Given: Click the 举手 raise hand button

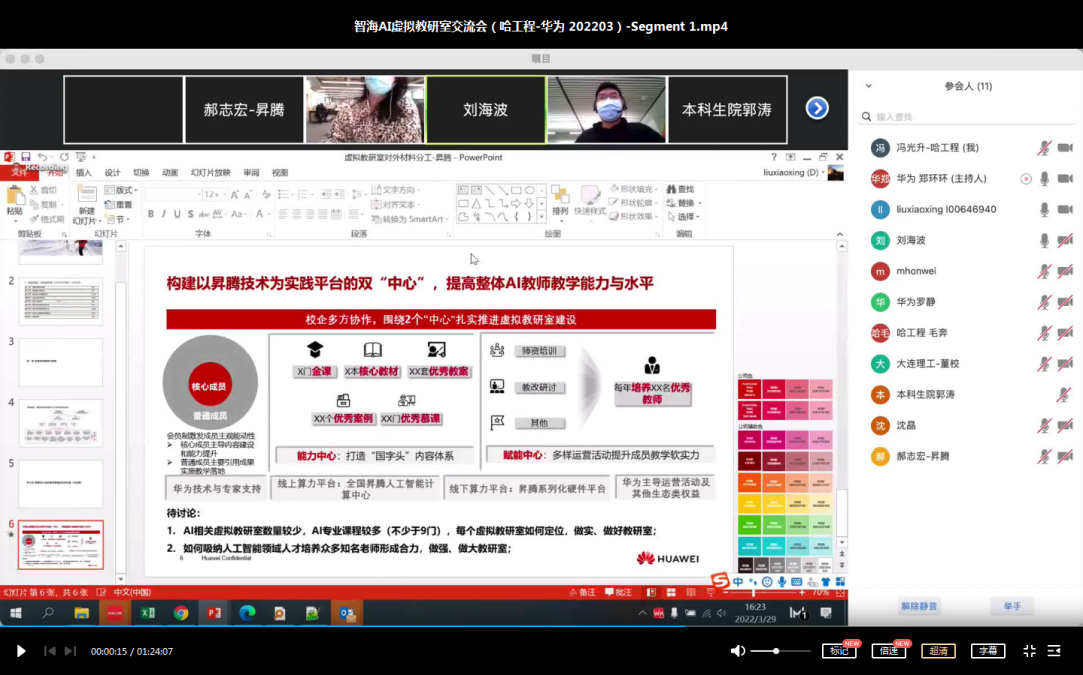Looking at the screenshot, I should pyautogui.click(x=1012, y=606).
